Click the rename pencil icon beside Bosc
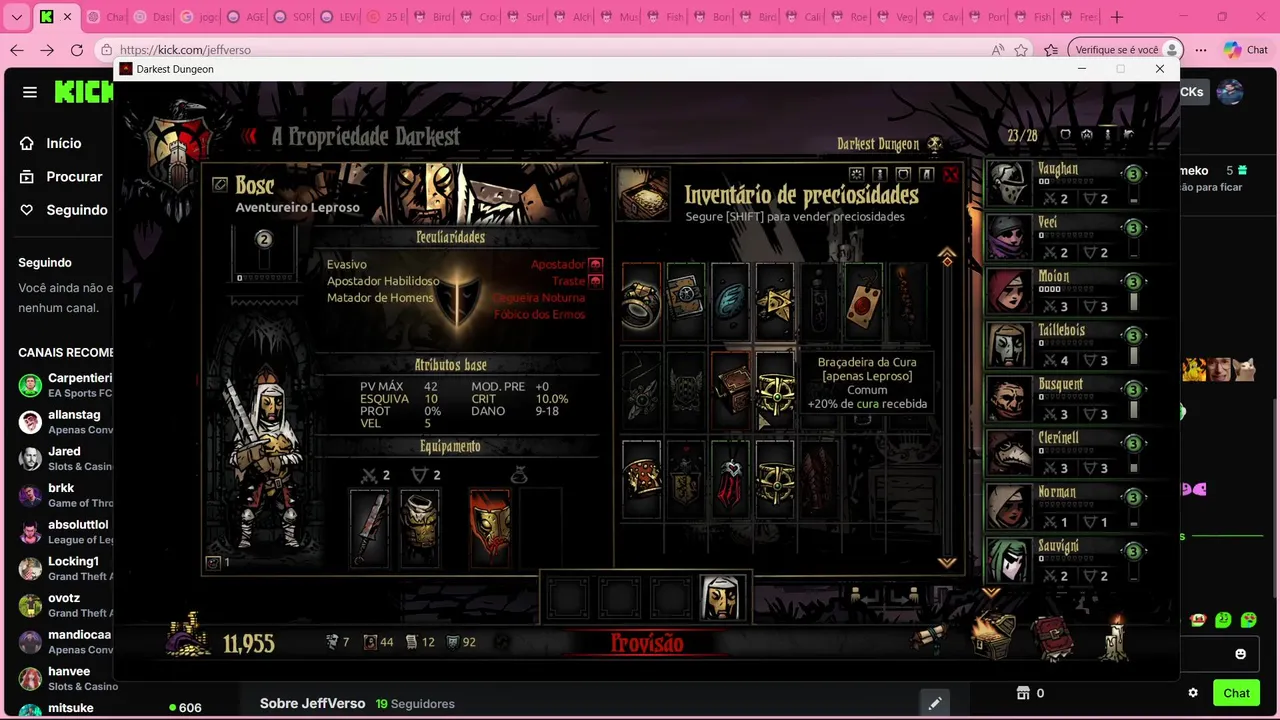The width and height of the screenshot is (1280, 720). tap(220, 185)
